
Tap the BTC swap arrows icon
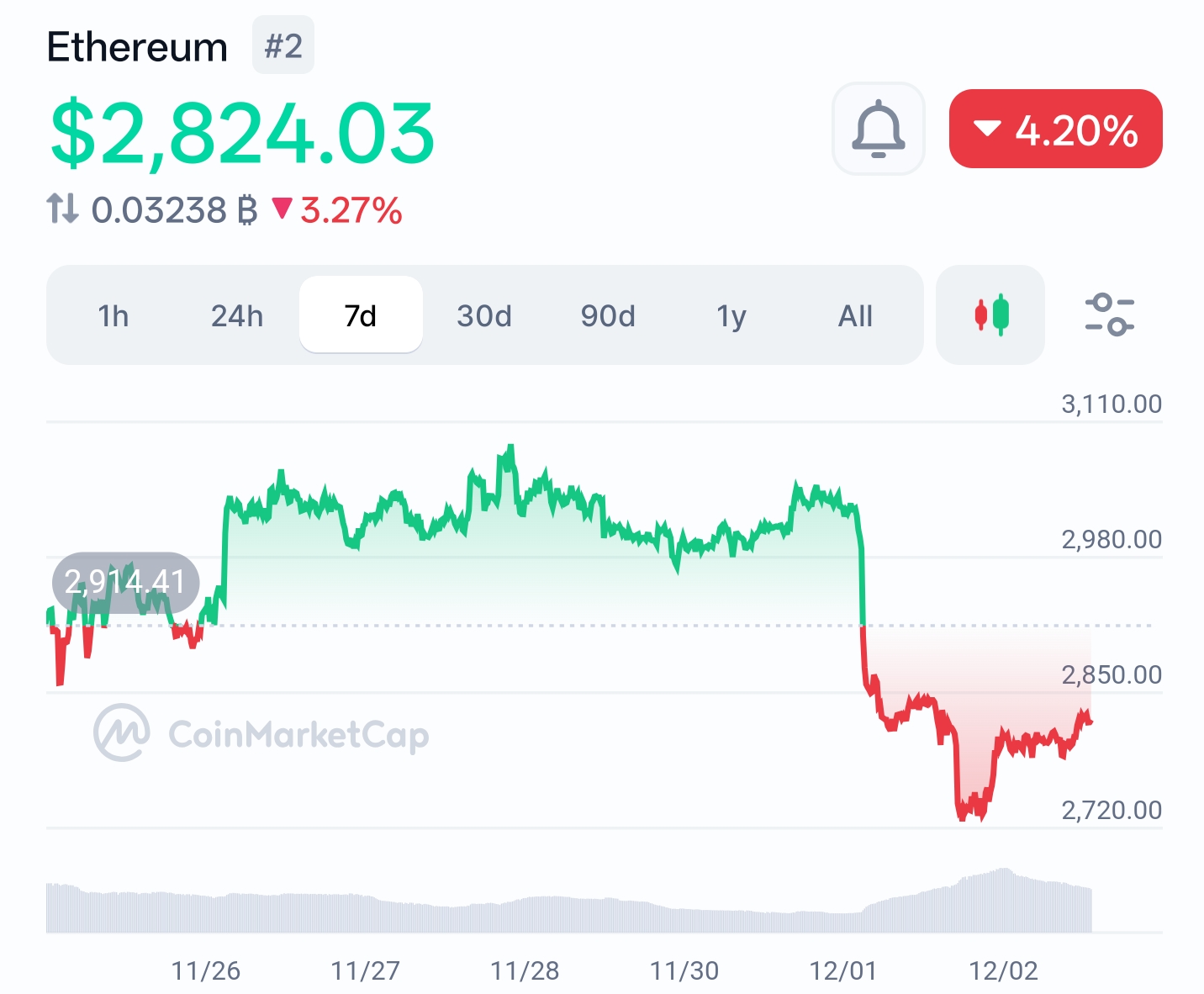point(62,209)
